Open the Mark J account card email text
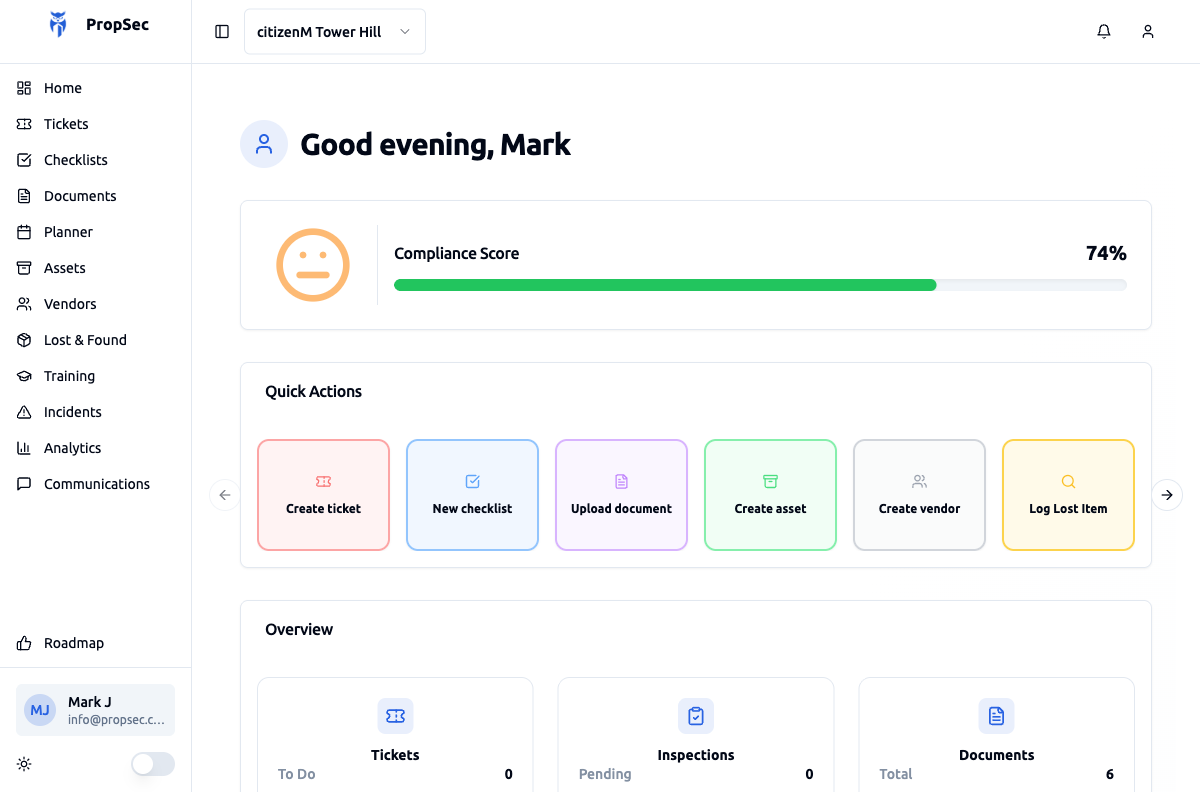The height and width of the screenshot is (792, 1200). point(116,719)
